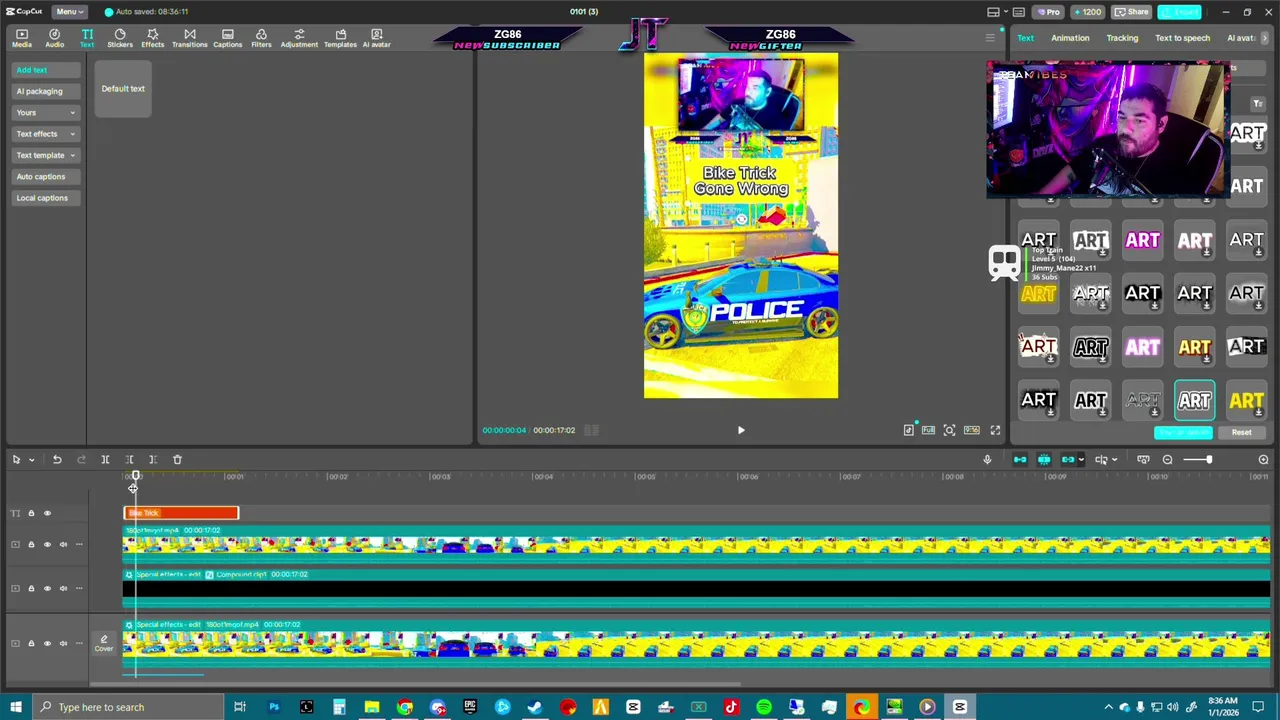Click the Delete left trim tool
The image size is (1280, 720).
(129, 459)
